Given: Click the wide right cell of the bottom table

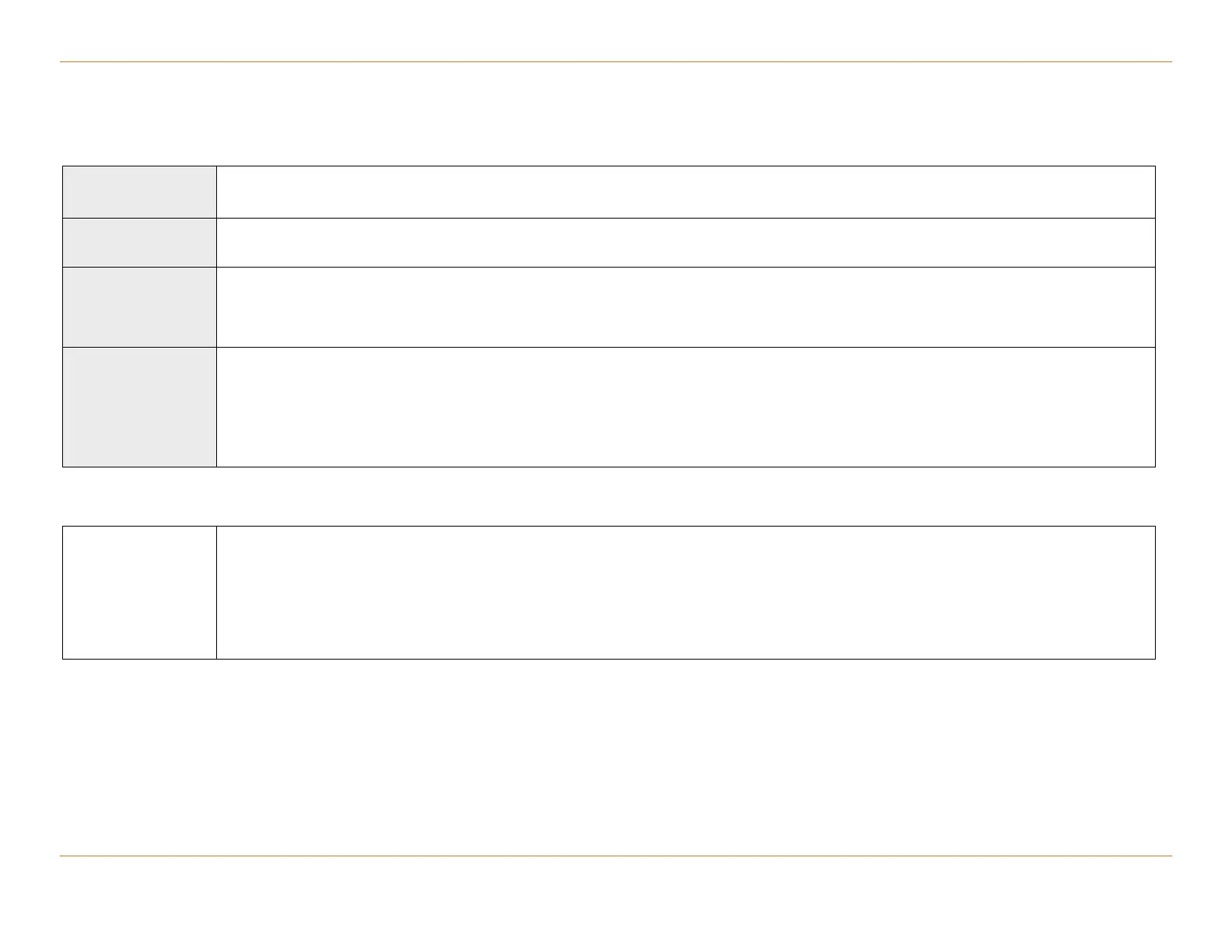Looking at the screenshot, I should 685,593.
